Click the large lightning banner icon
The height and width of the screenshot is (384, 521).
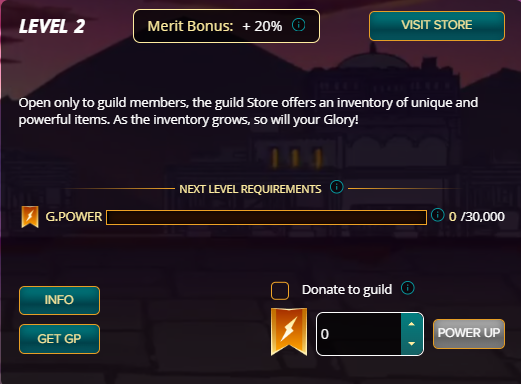coord(289,332)
